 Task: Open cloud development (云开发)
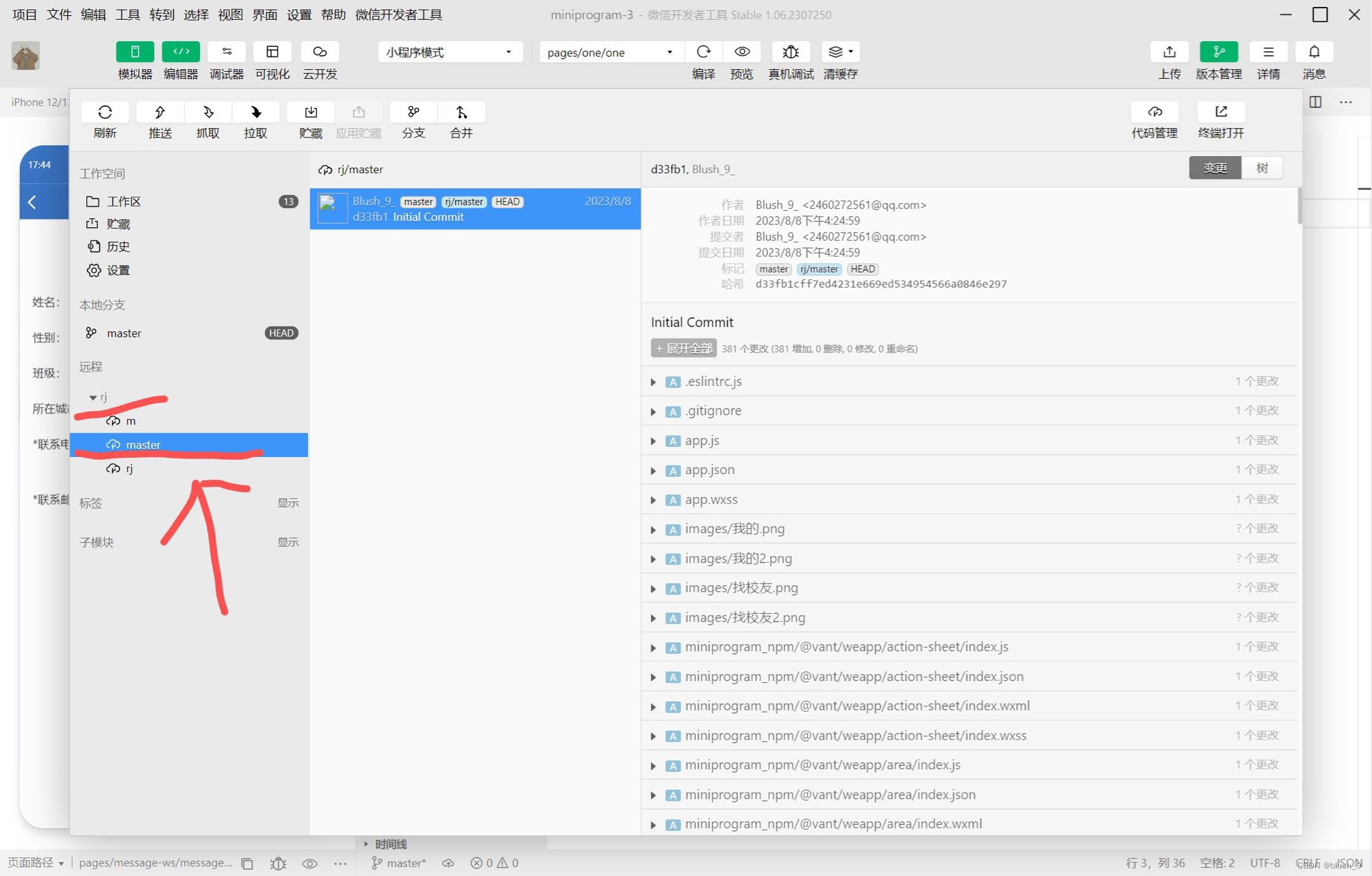320,52
